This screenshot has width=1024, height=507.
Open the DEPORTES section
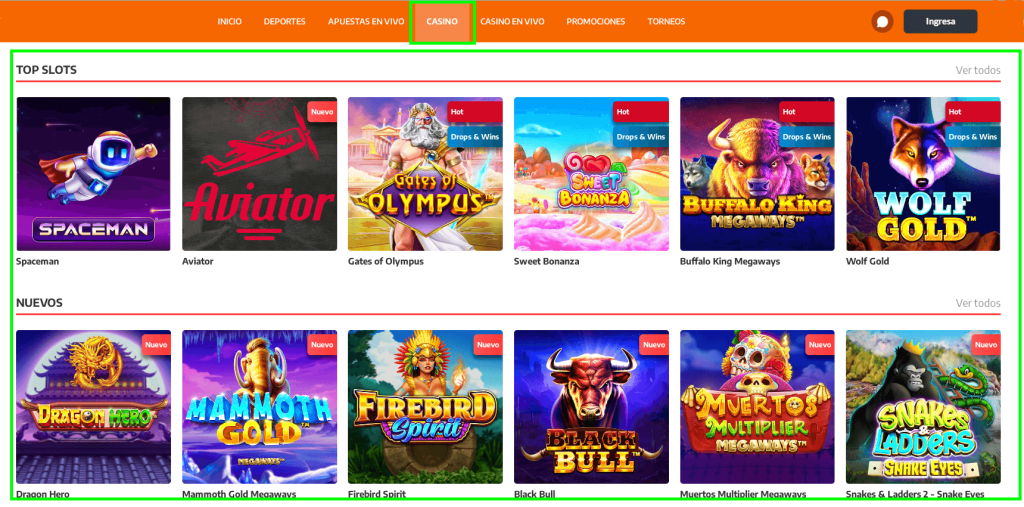[x=285, y=22]
